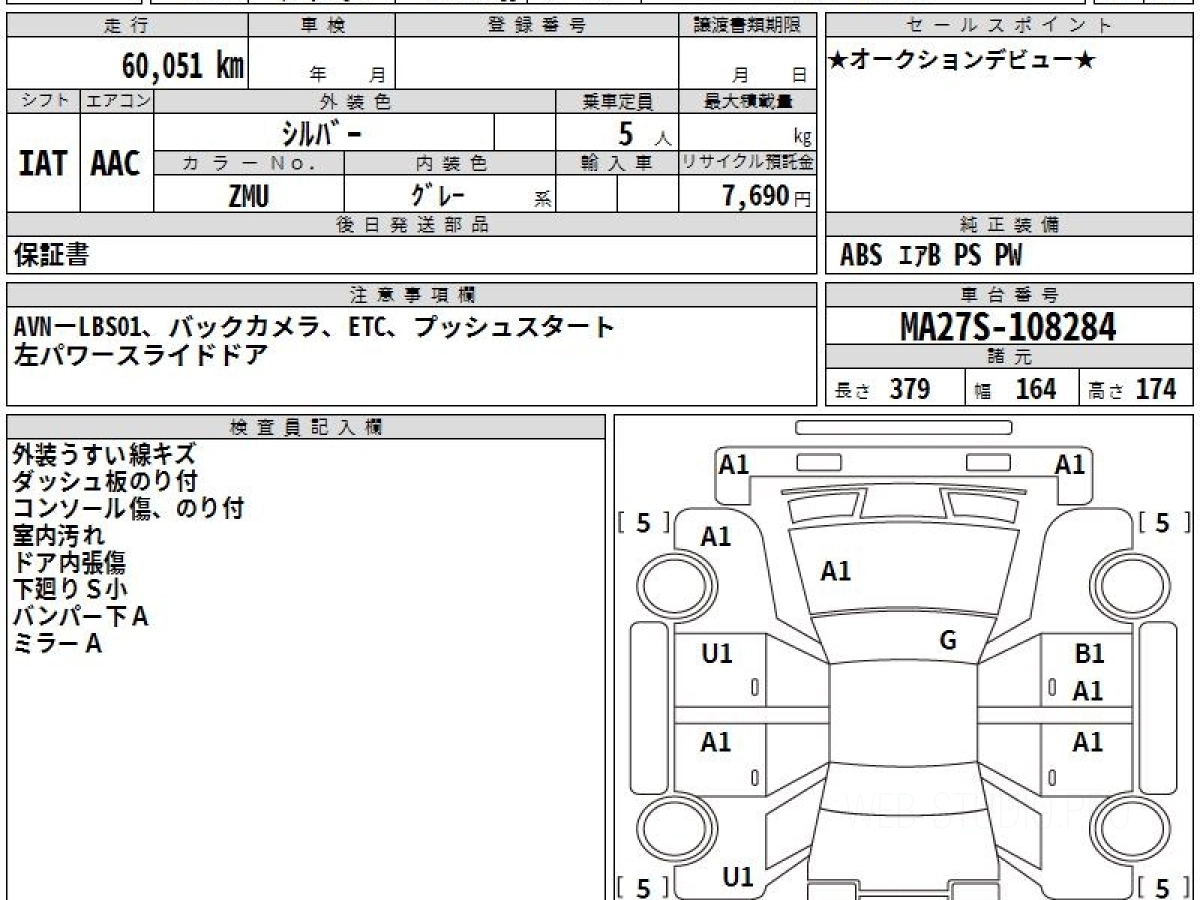
Task: Click the U1 mark at the diagram bottom
Action: (x=738, y=877)
